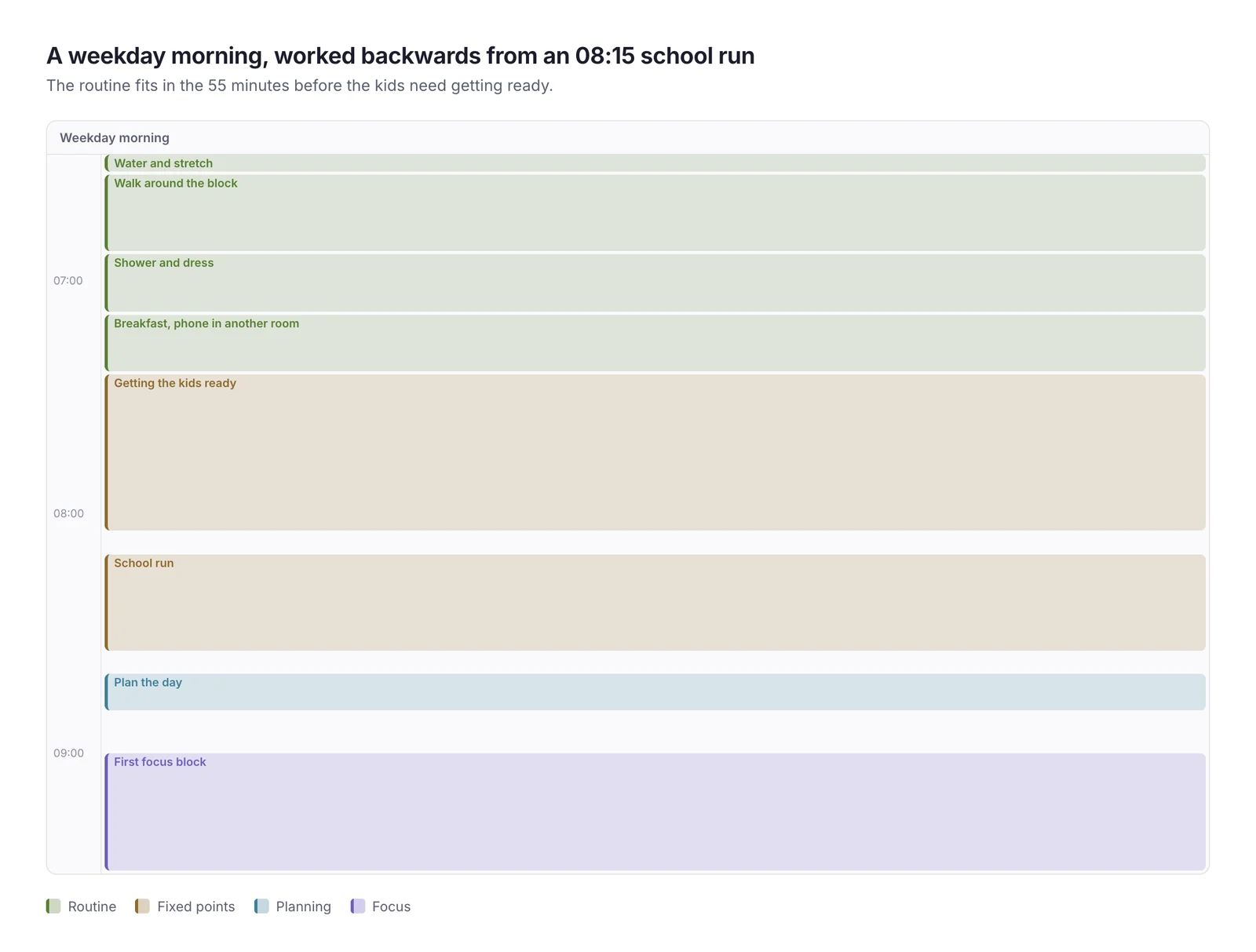The image size is (1256, 952).
Task: Click Breakfast, phone in another room event
Action: (655, 343)
